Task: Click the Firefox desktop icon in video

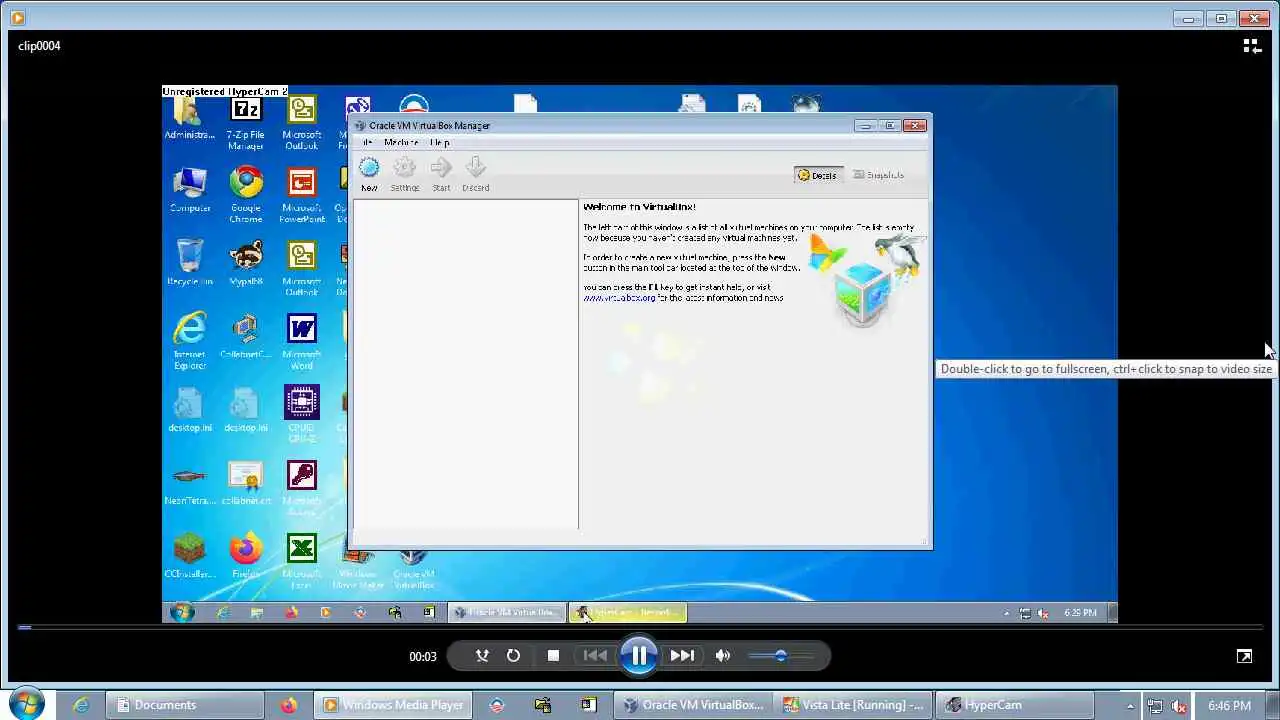Action: pos(246,556)
